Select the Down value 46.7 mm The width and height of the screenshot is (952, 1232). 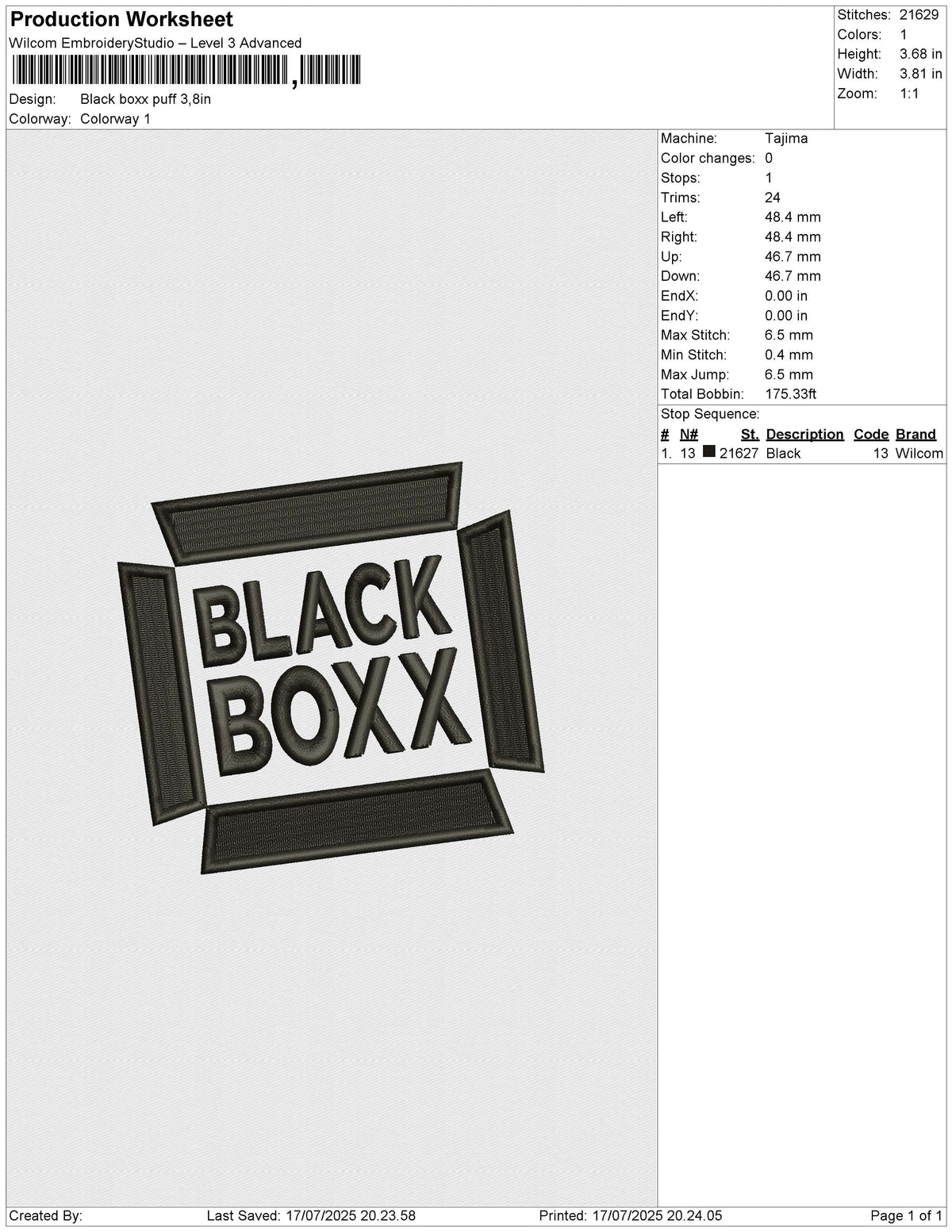793,276
